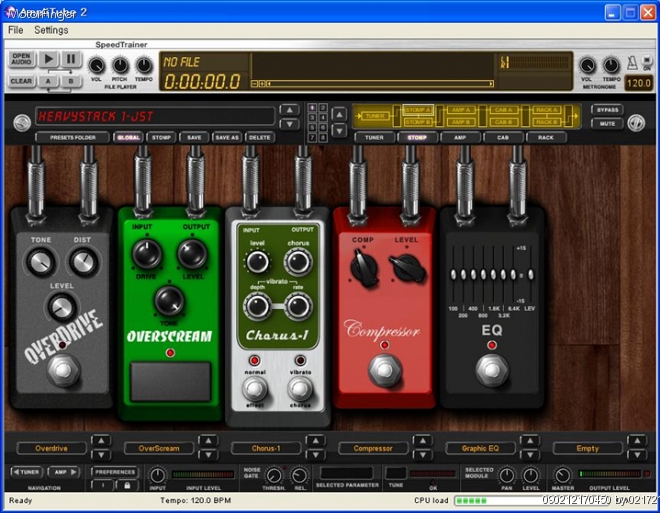Click the Overdrive pedal Tone knob

tap(38, 262)
